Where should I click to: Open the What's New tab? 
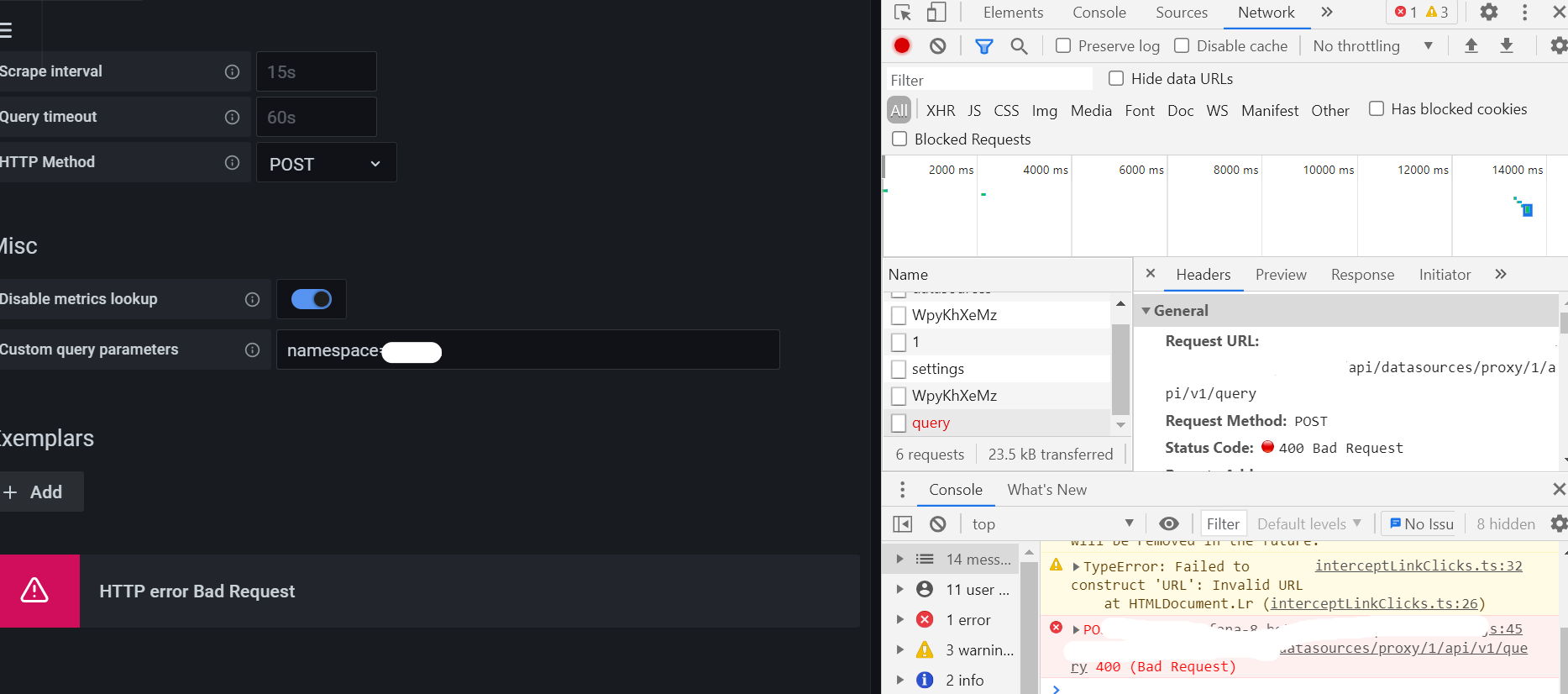point(1047,490)
